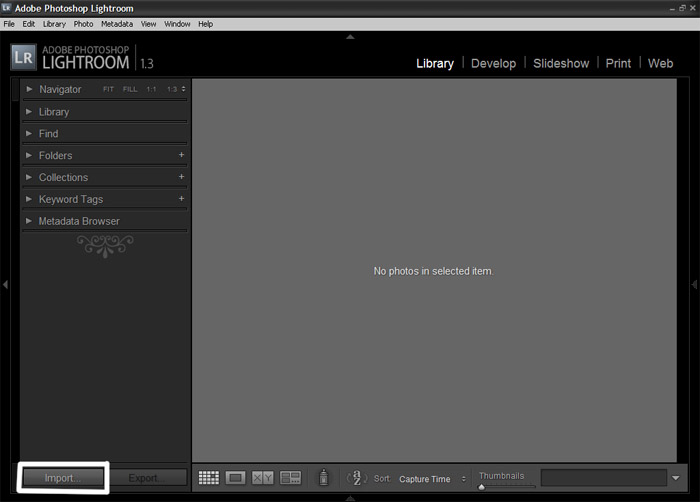Open the View menu
Screen dimensions: 700x502
tap(149, 24)
